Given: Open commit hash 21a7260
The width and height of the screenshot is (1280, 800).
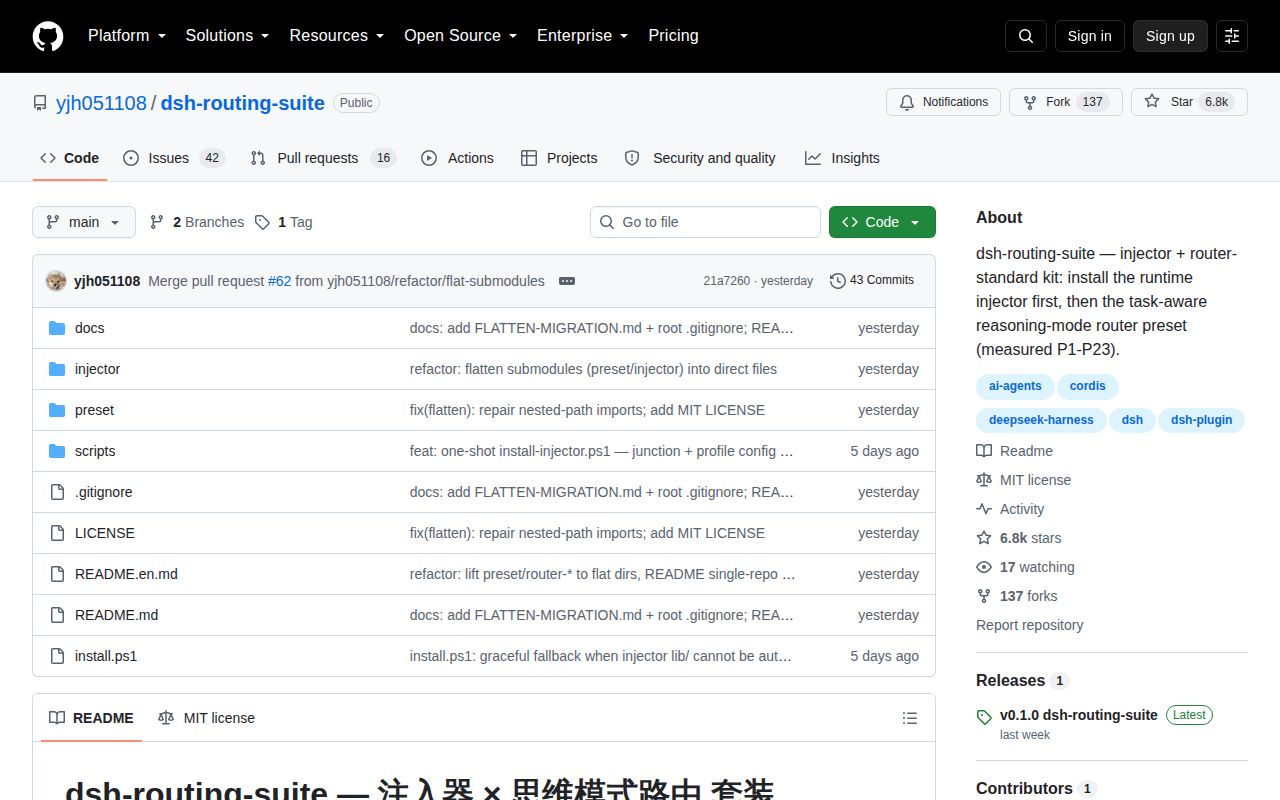Looking at the screenshot, I should tap(726, 281).
